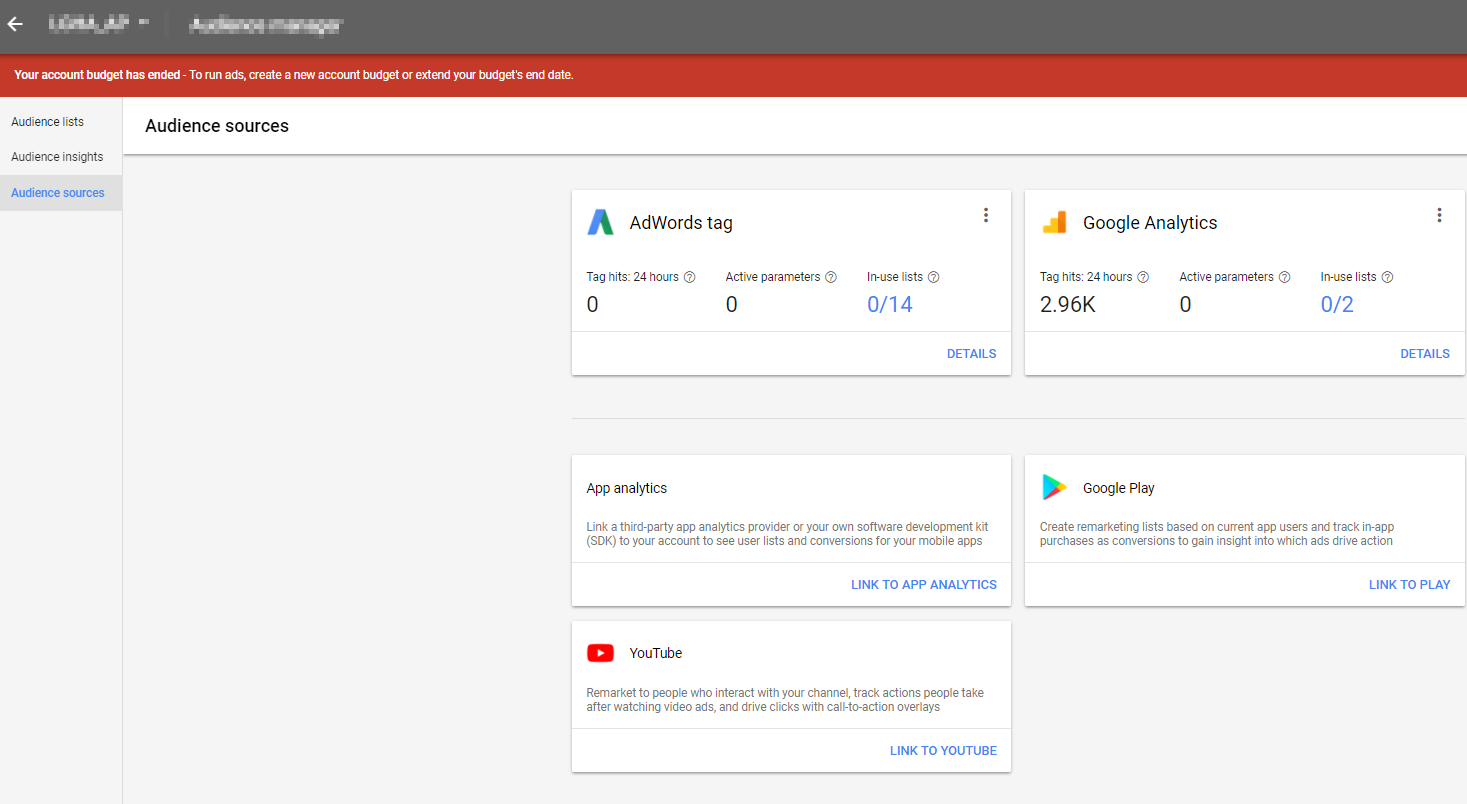Click help icon beside Analytics In-use lists

(1387, 277)
